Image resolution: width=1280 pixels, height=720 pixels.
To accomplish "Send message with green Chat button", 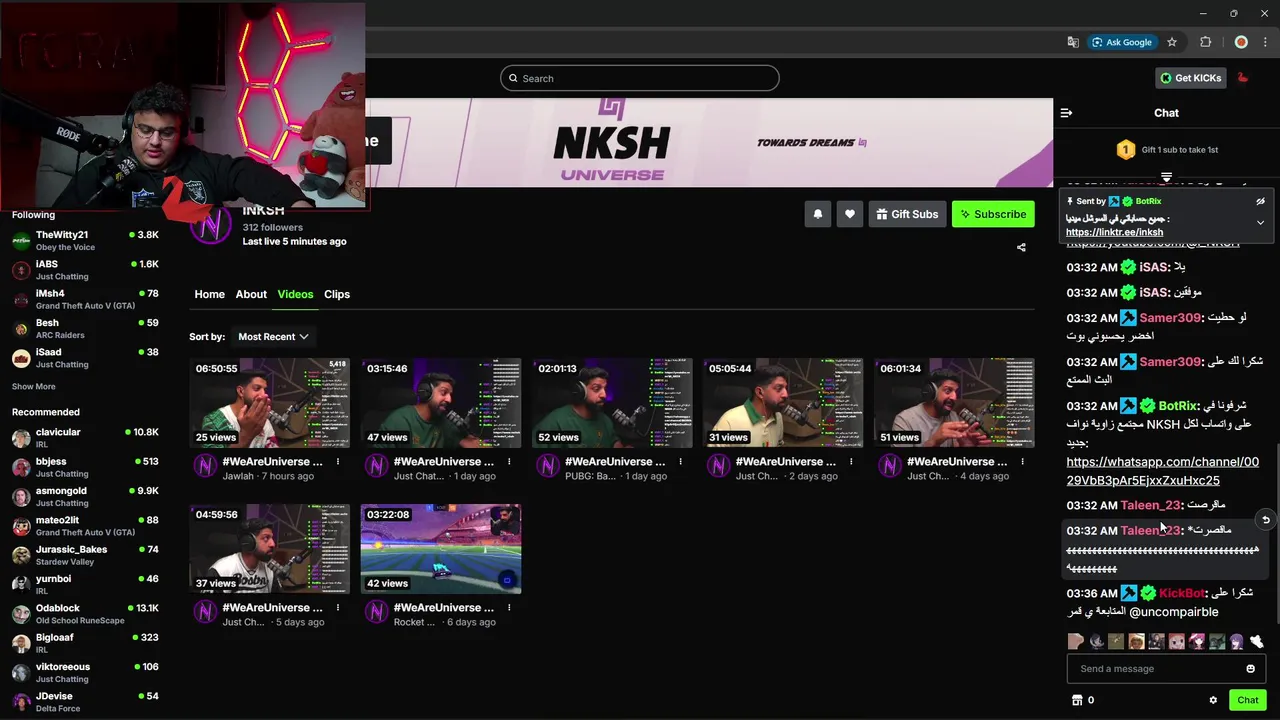I will coord(1247,700).
